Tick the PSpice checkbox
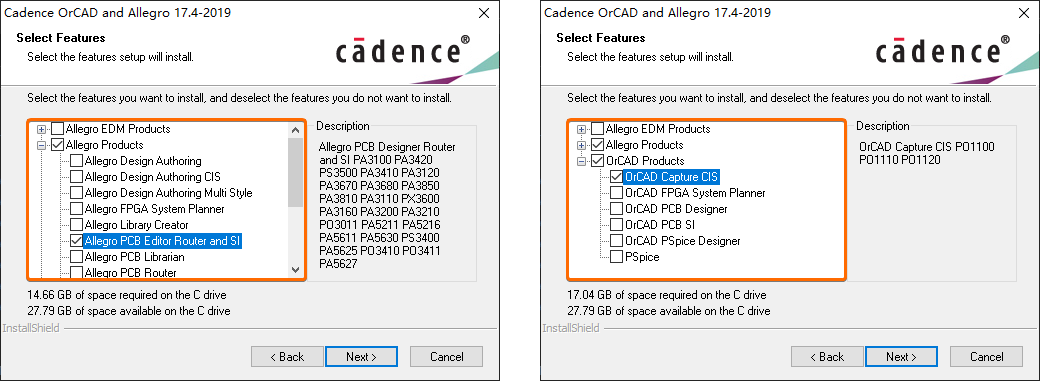The width and height of the screenshot is (1040, 381). [616, 256]
